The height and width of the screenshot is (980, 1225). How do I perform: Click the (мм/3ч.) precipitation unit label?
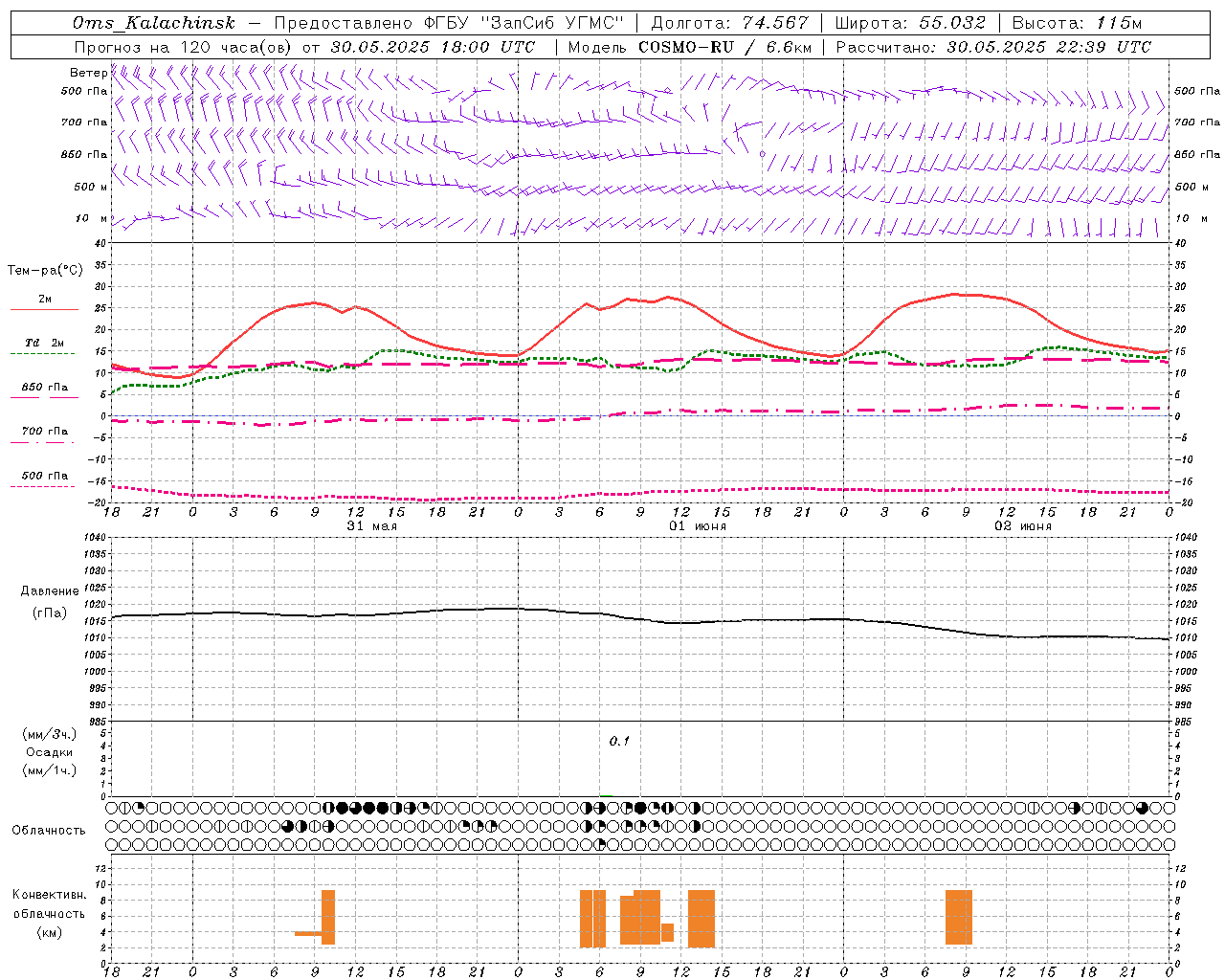(x=50, y=734)
